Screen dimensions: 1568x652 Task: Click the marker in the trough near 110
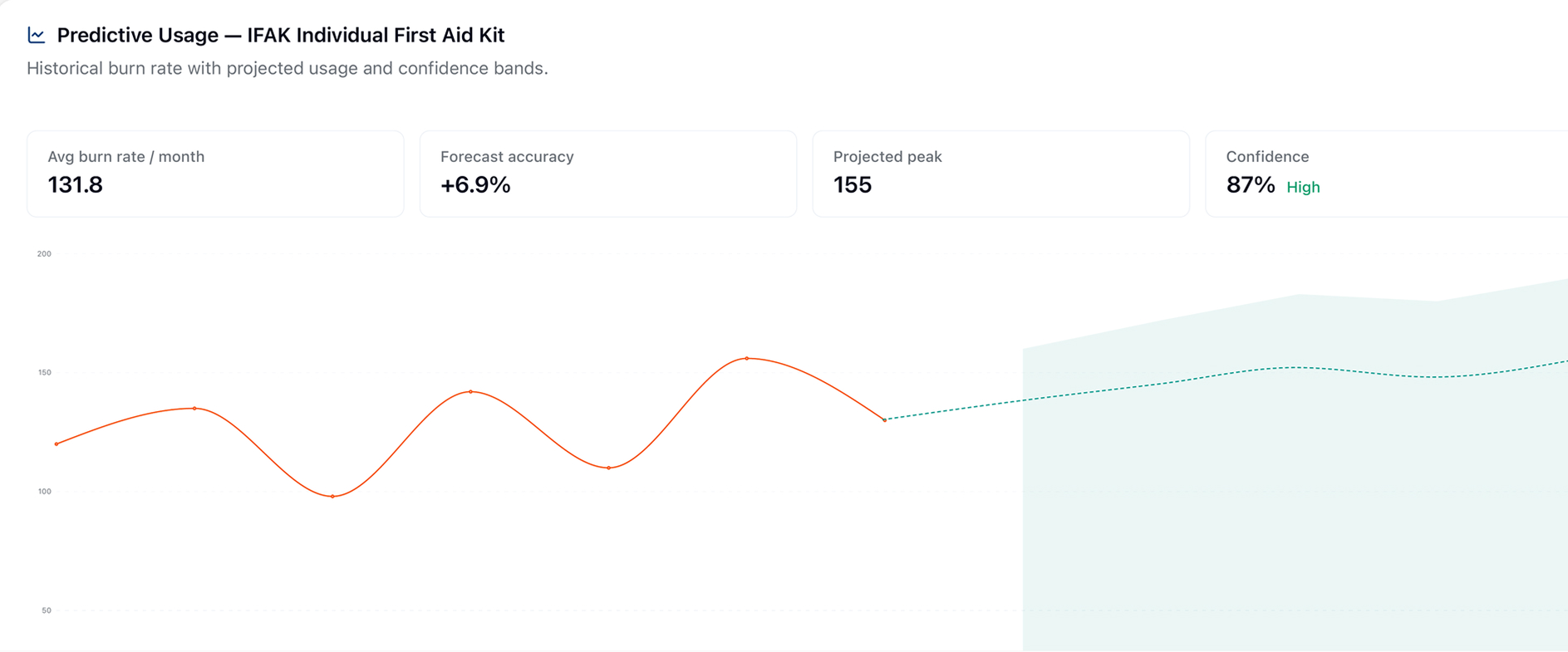tap(609, 467)
